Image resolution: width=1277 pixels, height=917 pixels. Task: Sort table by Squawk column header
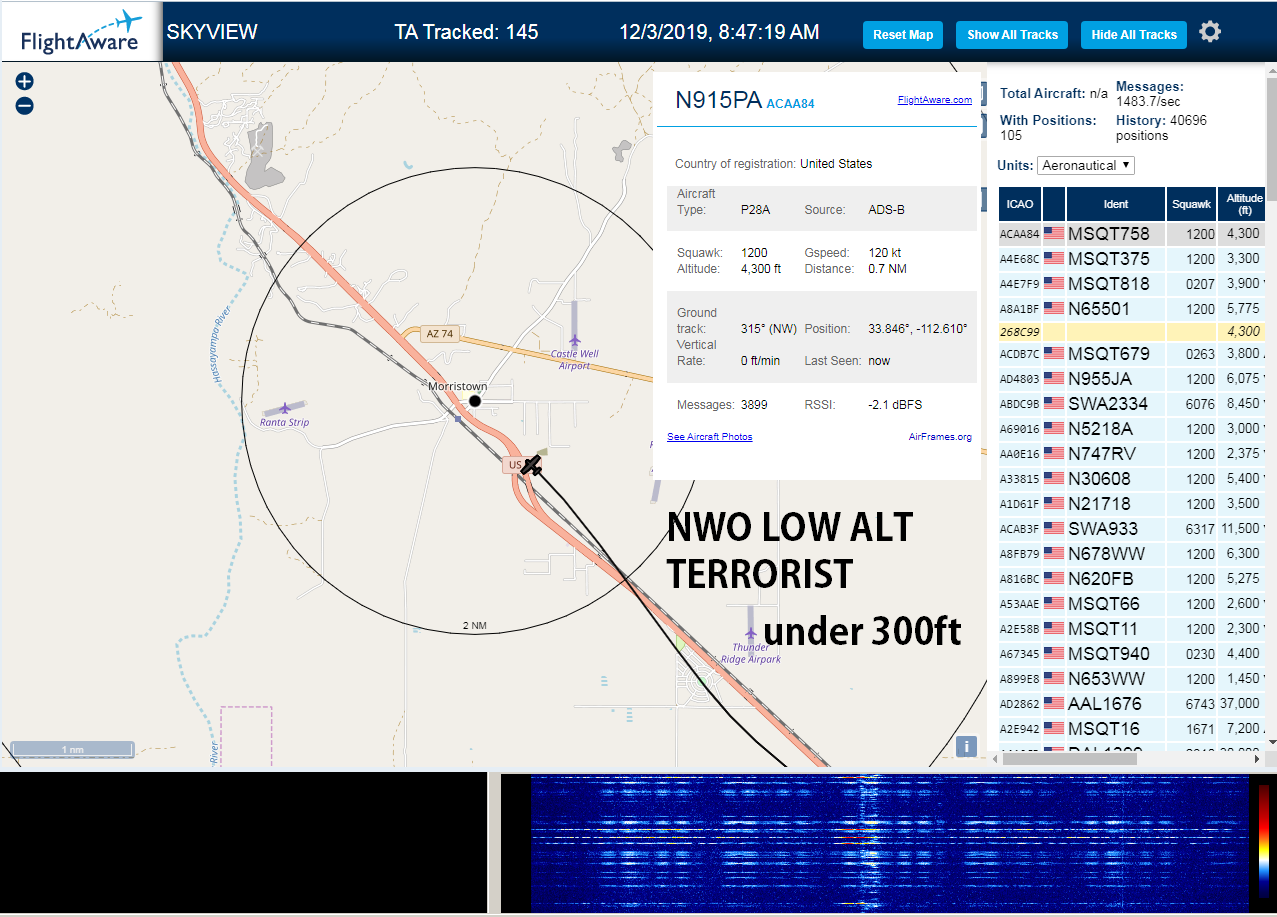(1192, 204)
